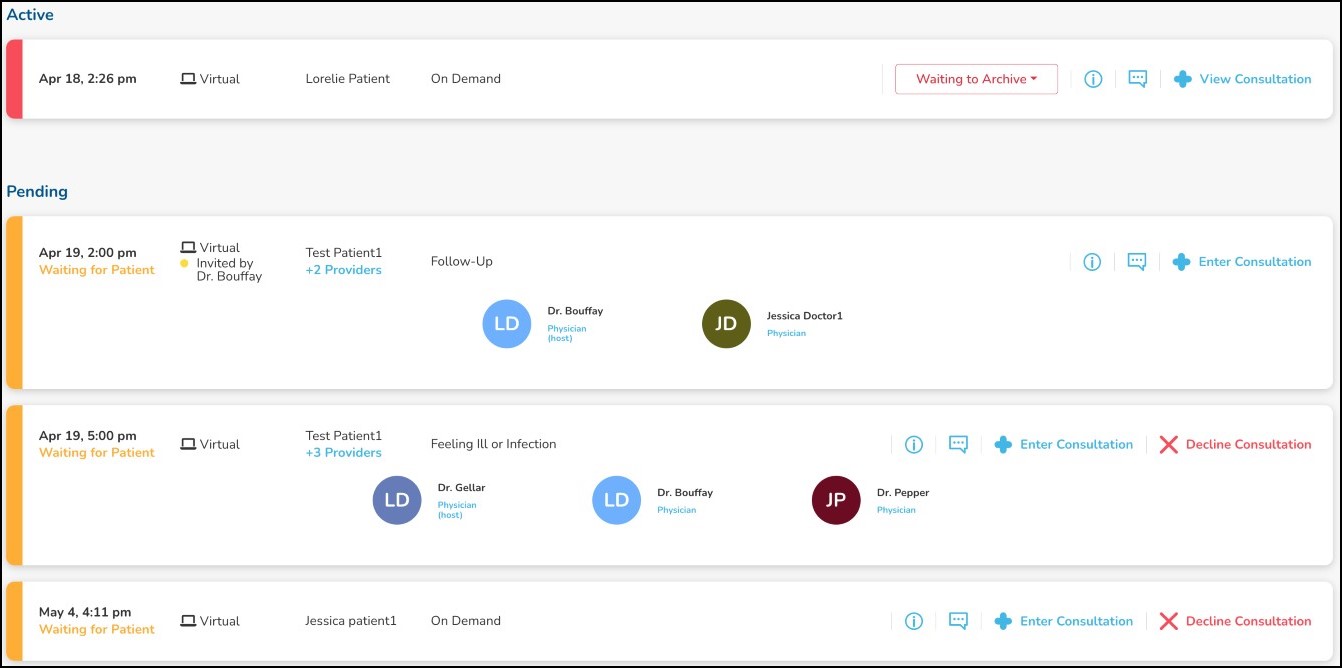Image resolution: width=1342 pixels, height=668 pixels.
Task: Open chat for Feeling Ill or Infection visit
Action: coord(958,445)
